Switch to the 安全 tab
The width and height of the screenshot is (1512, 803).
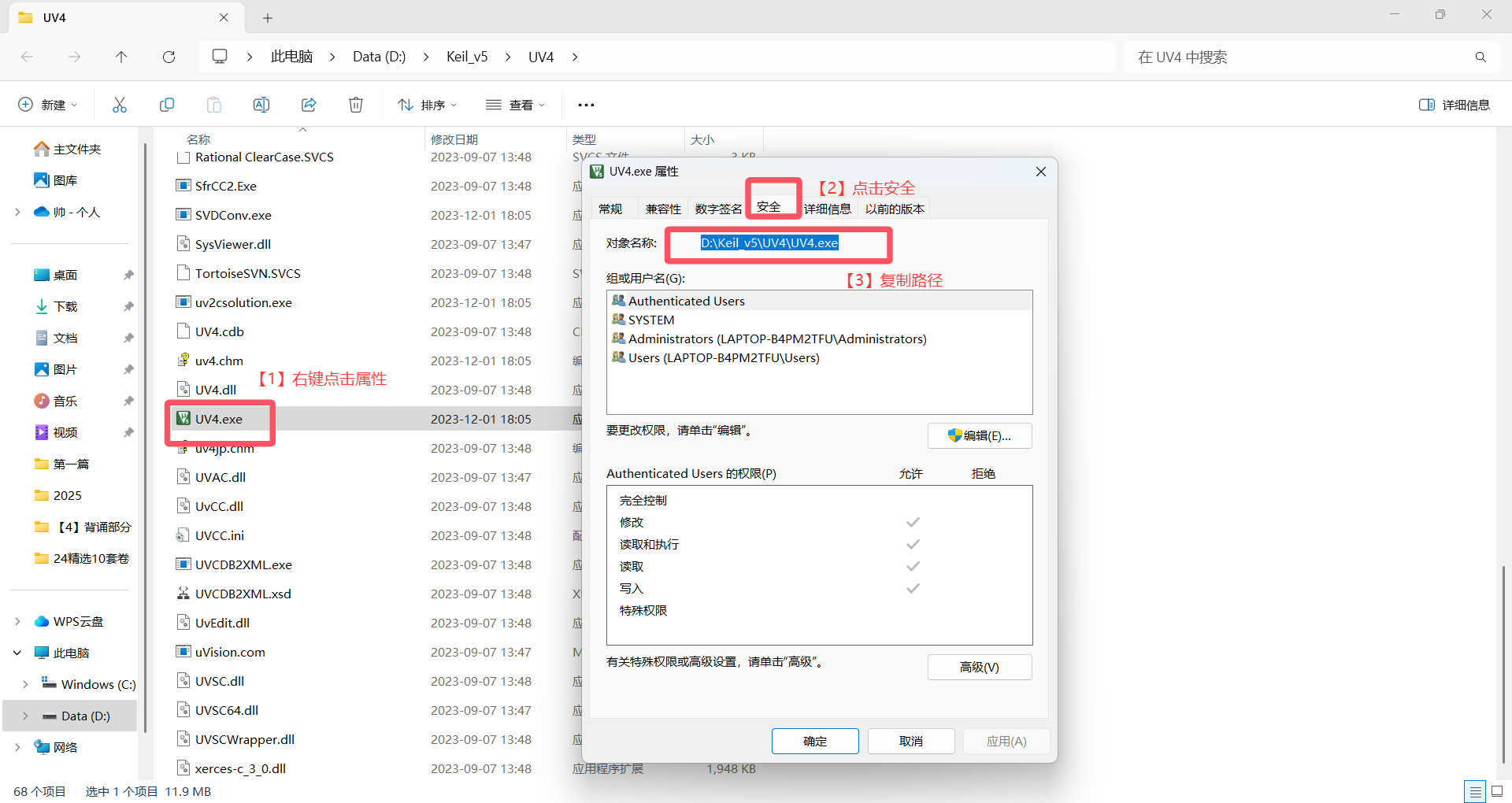pos(769,206)
